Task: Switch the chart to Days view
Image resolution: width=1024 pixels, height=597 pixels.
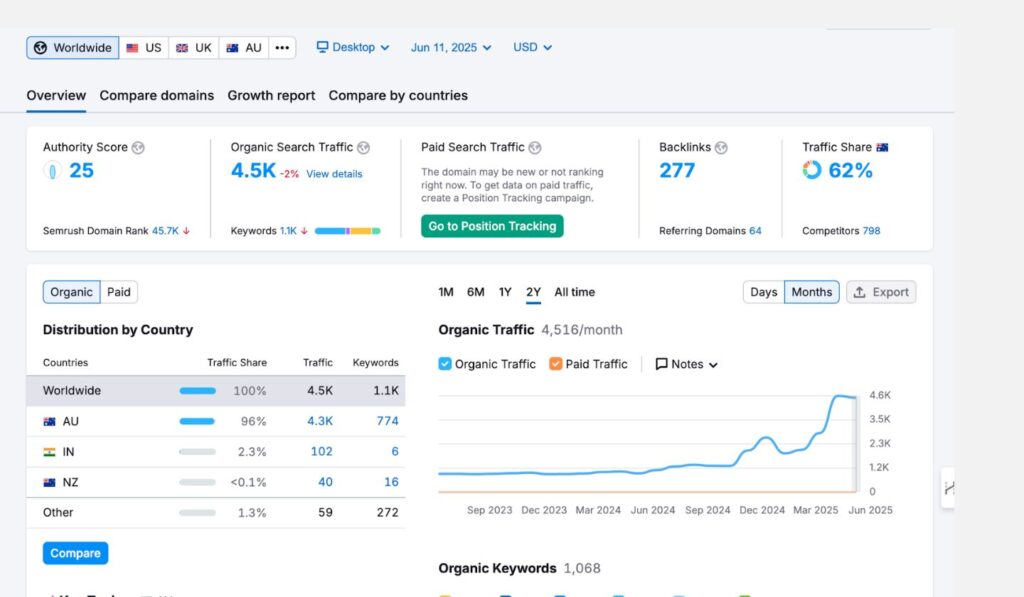Action: click(764, 292)
